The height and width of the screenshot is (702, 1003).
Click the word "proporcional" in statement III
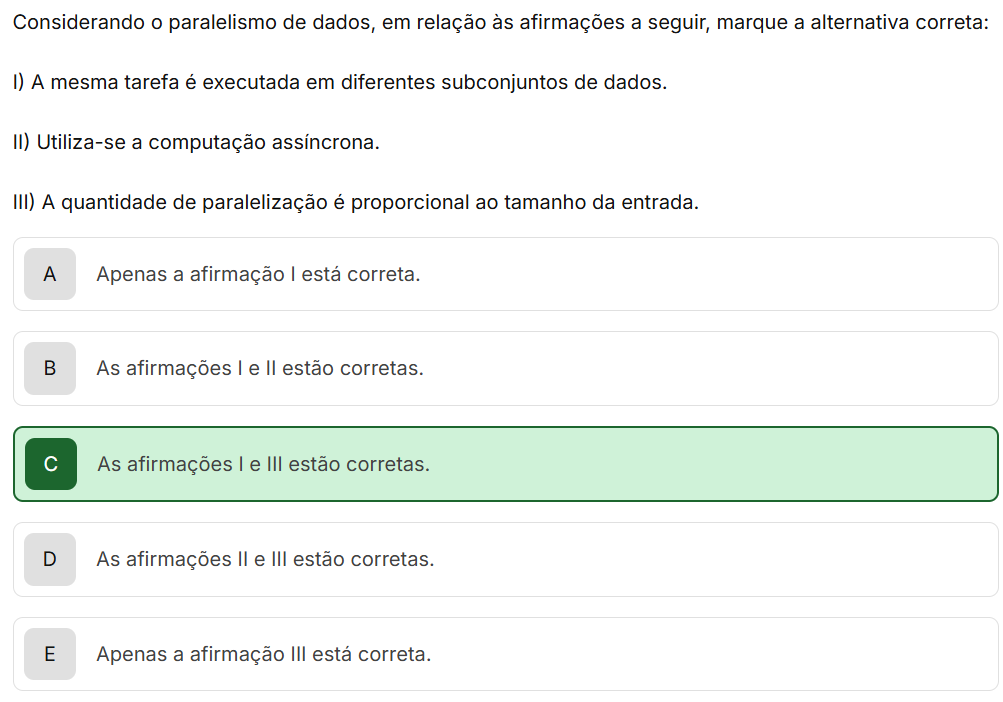[410, 202]
